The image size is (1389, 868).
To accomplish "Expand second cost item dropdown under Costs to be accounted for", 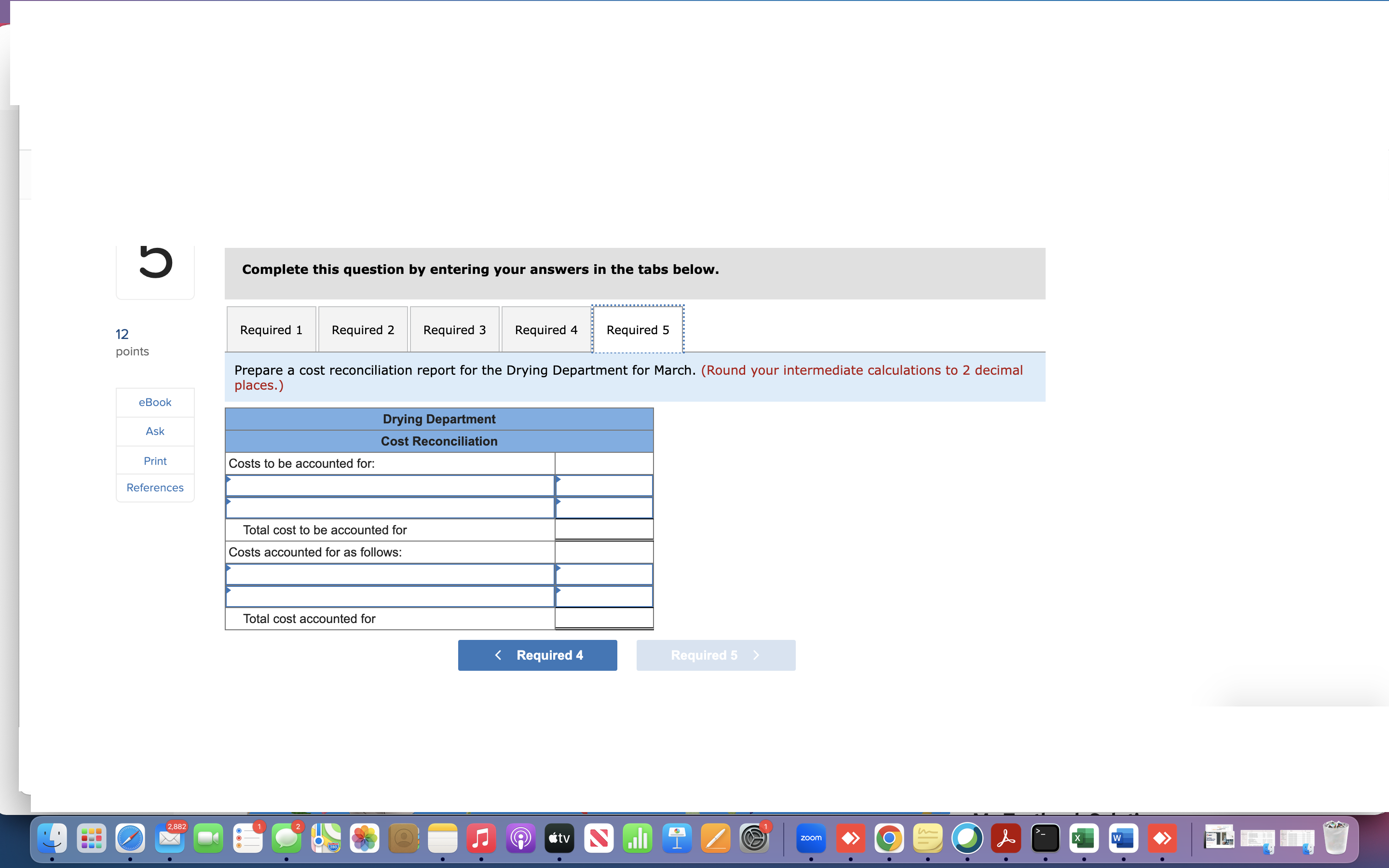I will [390, 508].
